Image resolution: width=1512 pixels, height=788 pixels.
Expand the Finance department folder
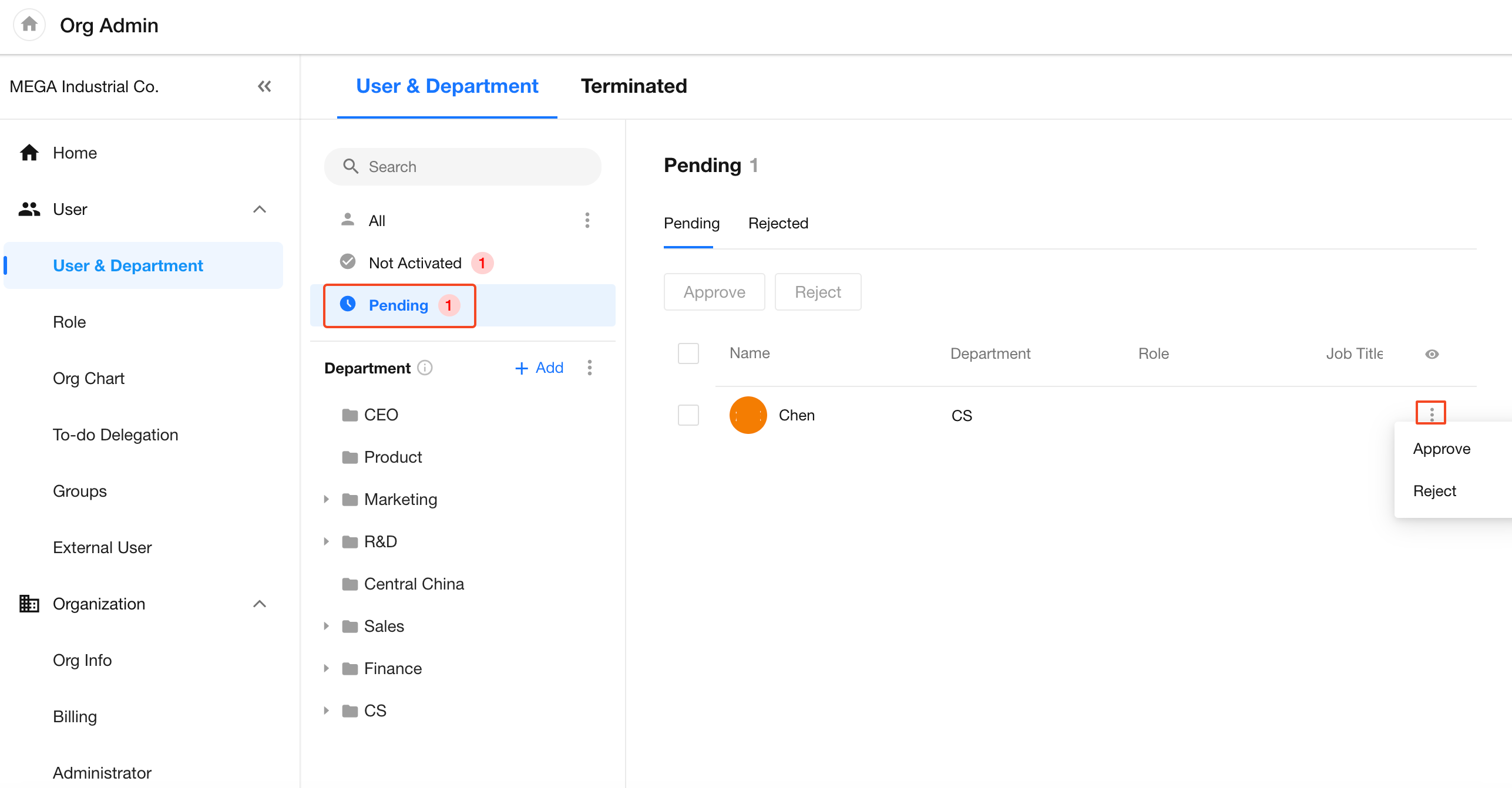[x=327, y=668]
